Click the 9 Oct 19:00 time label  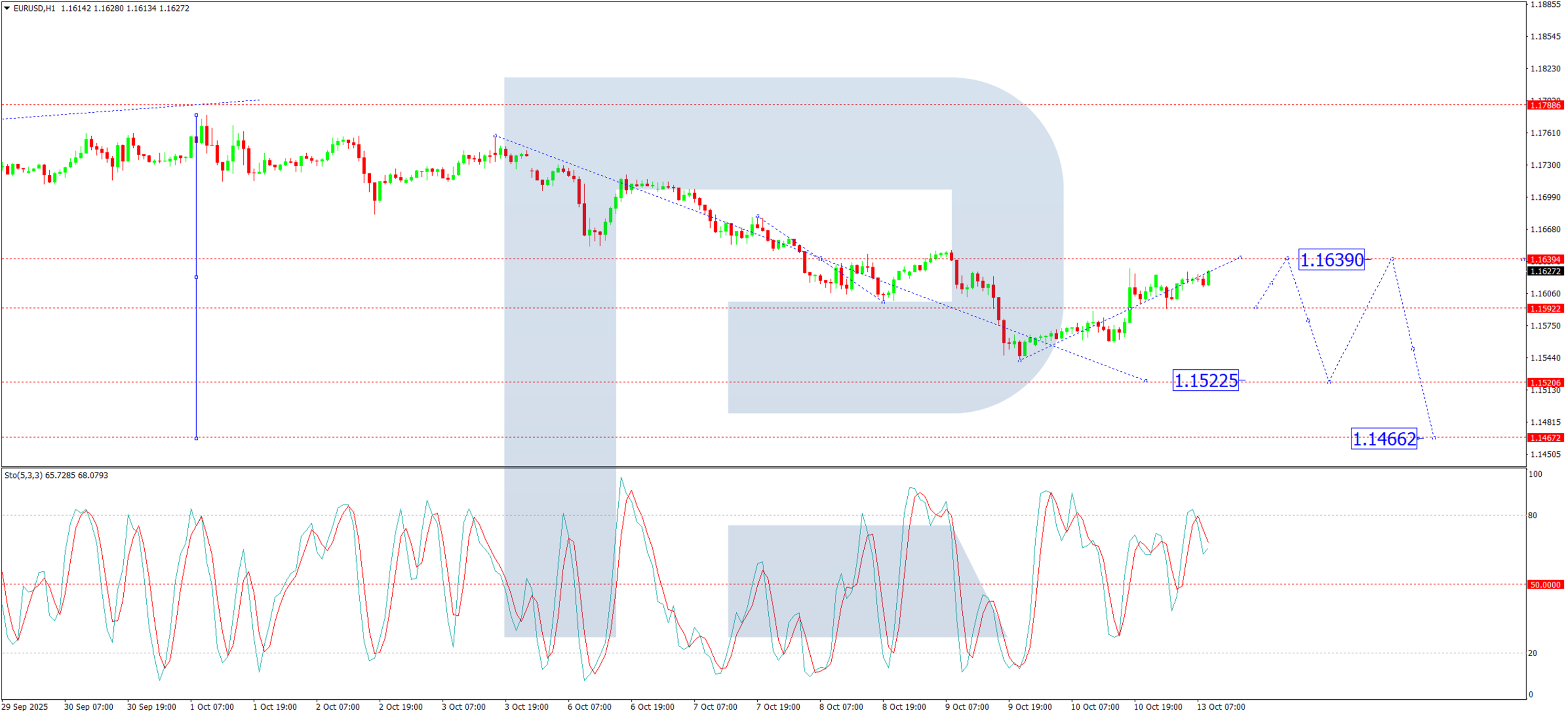pyautogui.click(x=1029, y=708)
